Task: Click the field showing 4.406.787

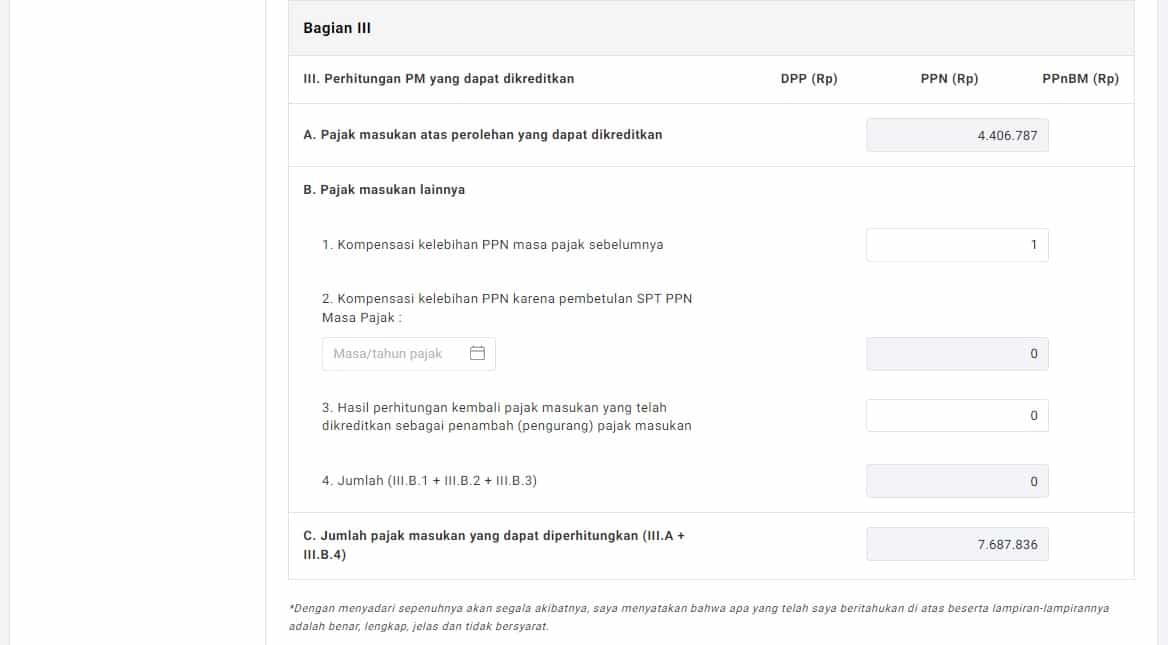Action: pyautogui.click(x=957, y=135)
